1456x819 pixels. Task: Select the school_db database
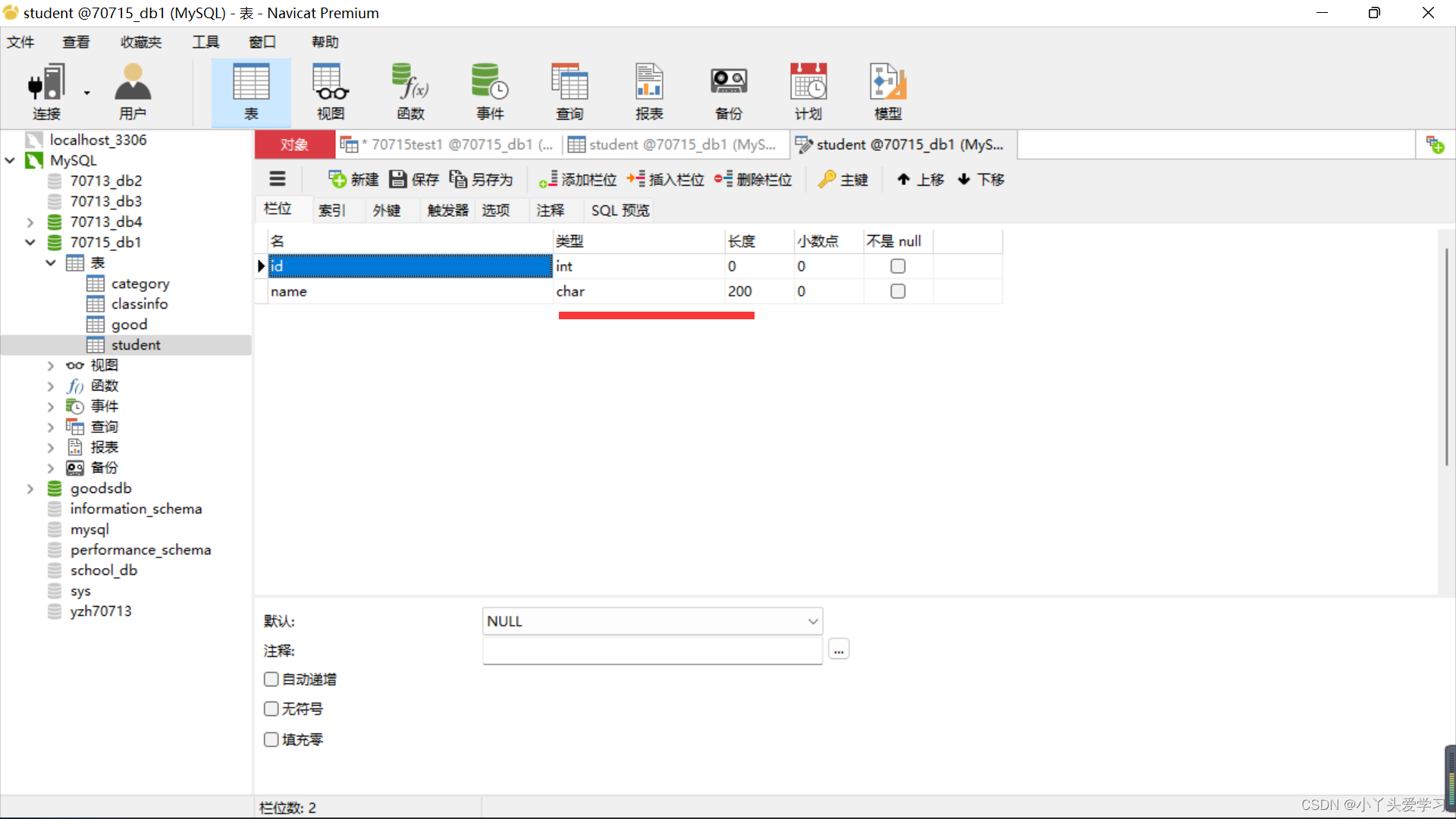click(x=104, y=570)
